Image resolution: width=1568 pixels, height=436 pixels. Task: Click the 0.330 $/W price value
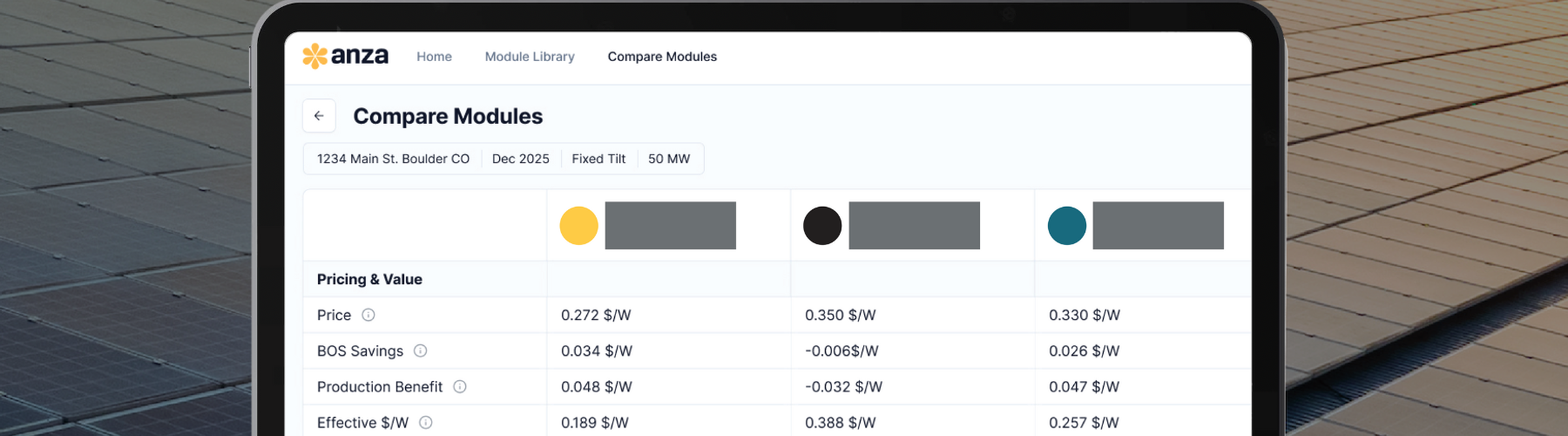1085,315
